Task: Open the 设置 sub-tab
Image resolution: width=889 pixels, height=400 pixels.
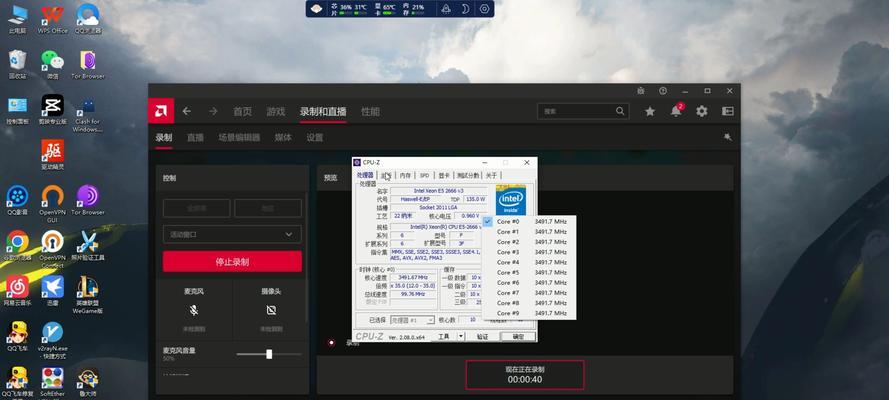Action: 315,138
